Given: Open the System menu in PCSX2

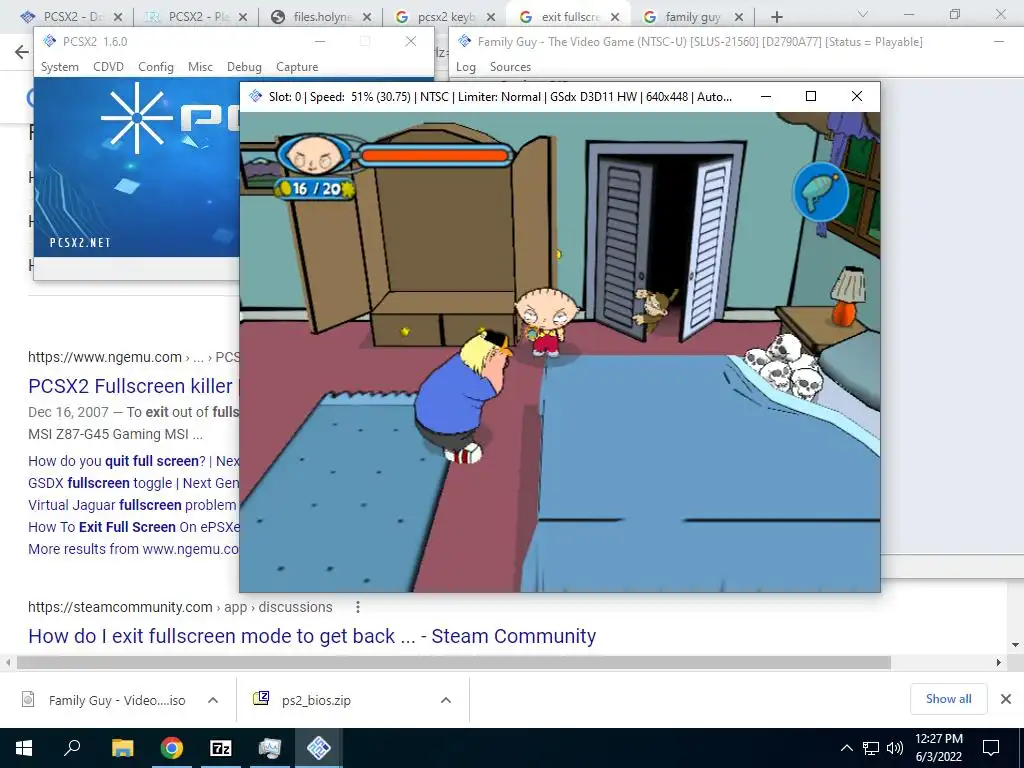Looking at the screenshot, I should click(59, 67).
